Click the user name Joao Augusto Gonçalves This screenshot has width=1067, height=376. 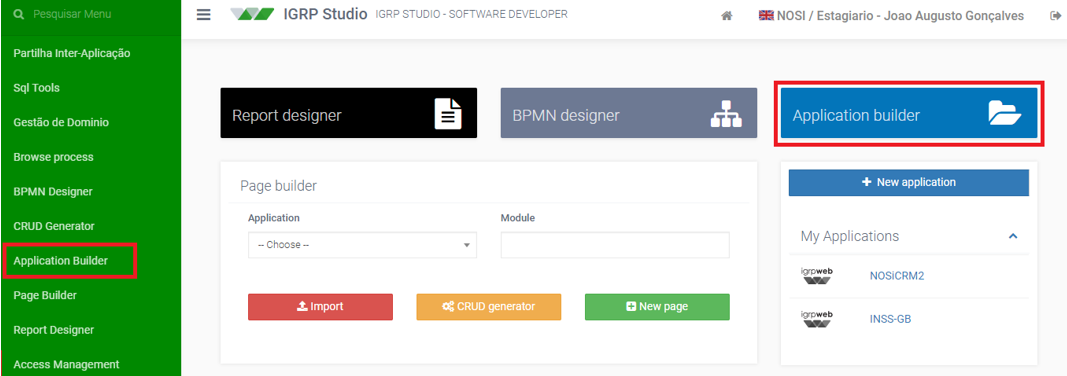point(953,16)
